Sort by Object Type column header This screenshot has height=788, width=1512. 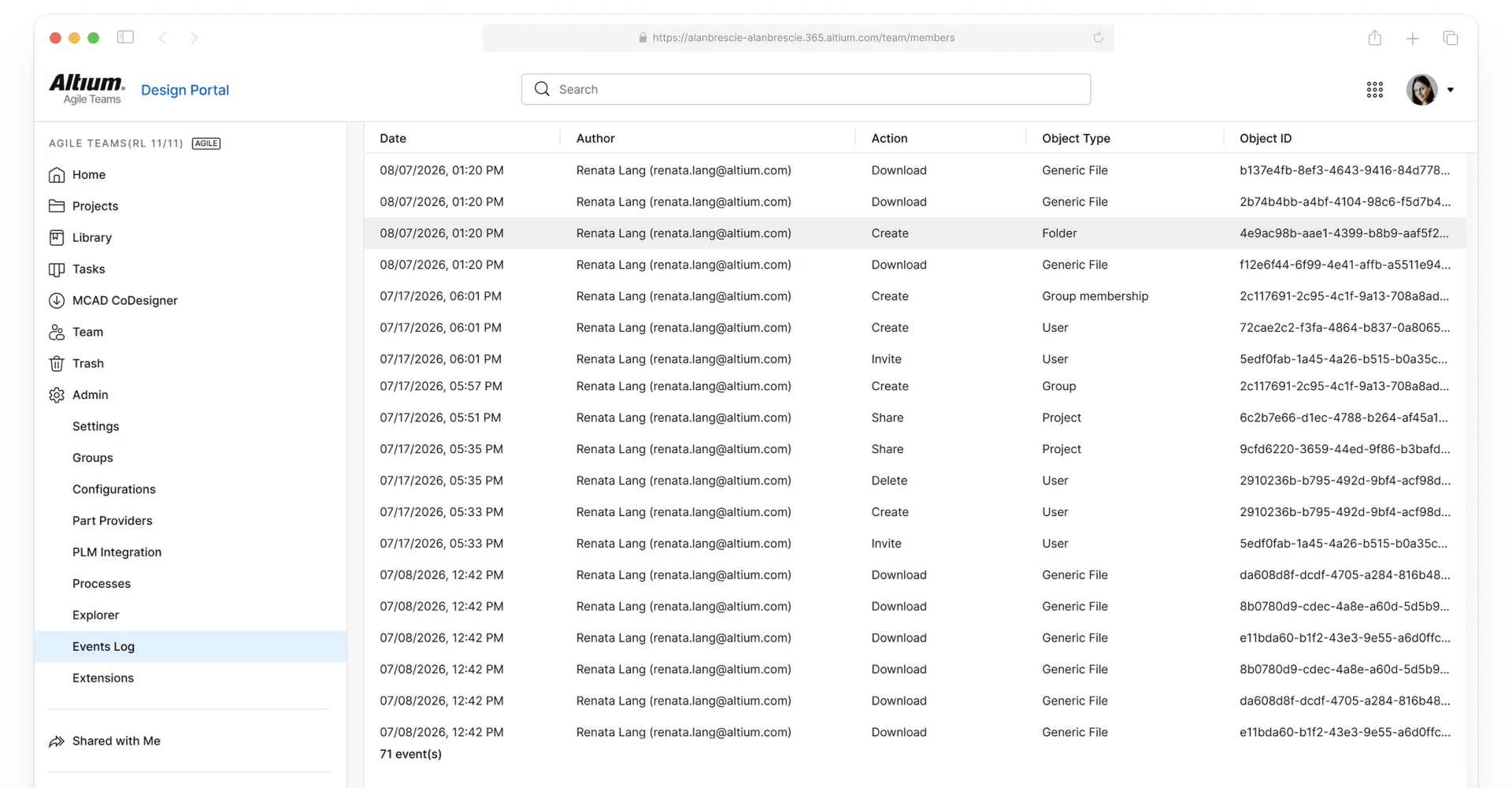click(x=1076, y=139)
